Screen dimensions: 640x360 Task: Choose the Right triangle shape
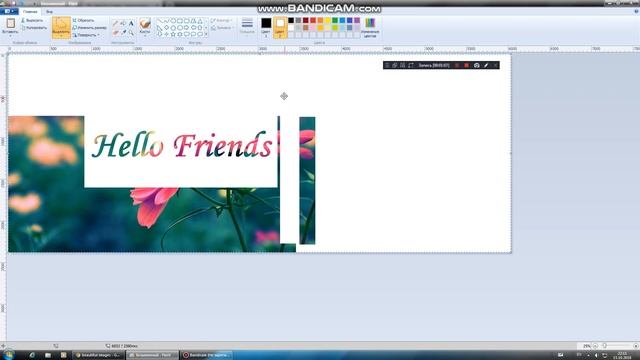159,28
